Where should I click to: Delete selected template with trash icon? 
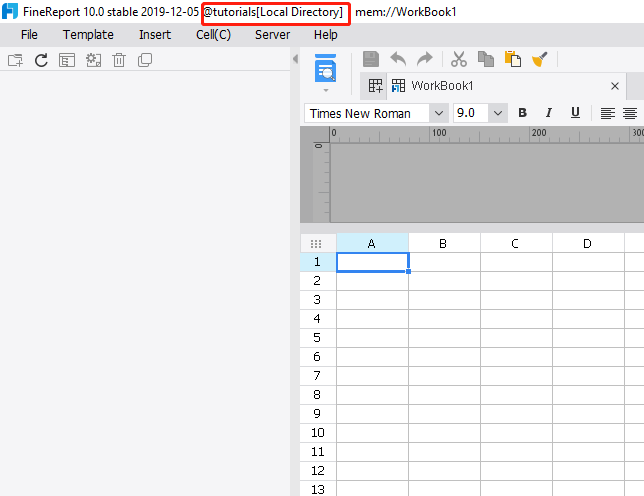pyautogui.click(x=119, y=60)
